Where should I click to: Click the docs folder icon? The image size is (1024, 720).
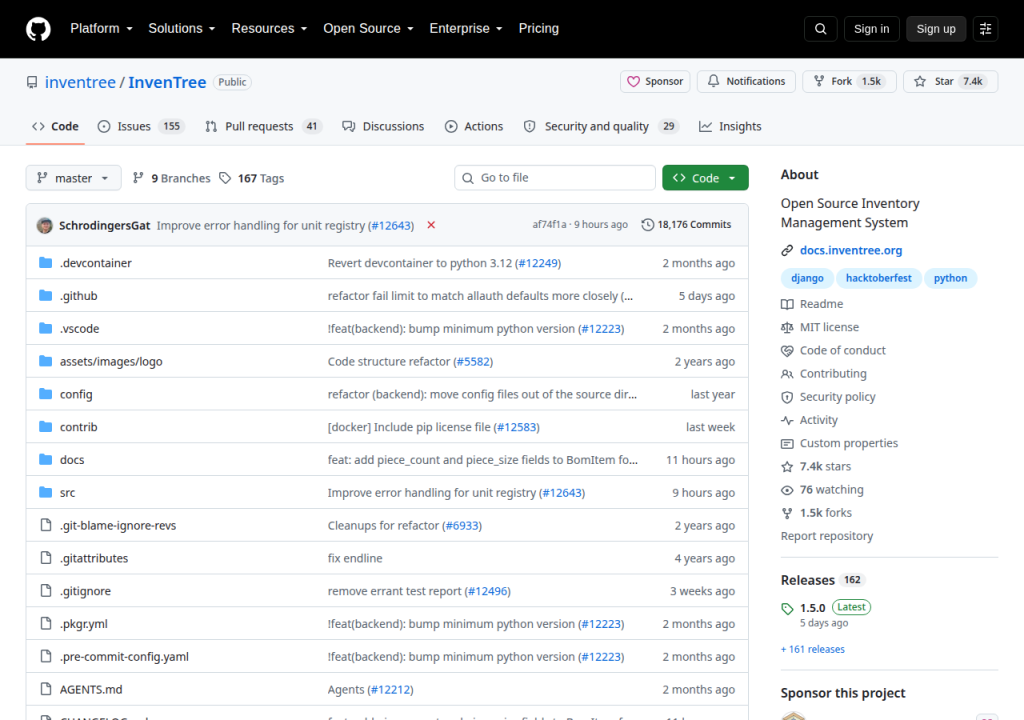(46, 459)
